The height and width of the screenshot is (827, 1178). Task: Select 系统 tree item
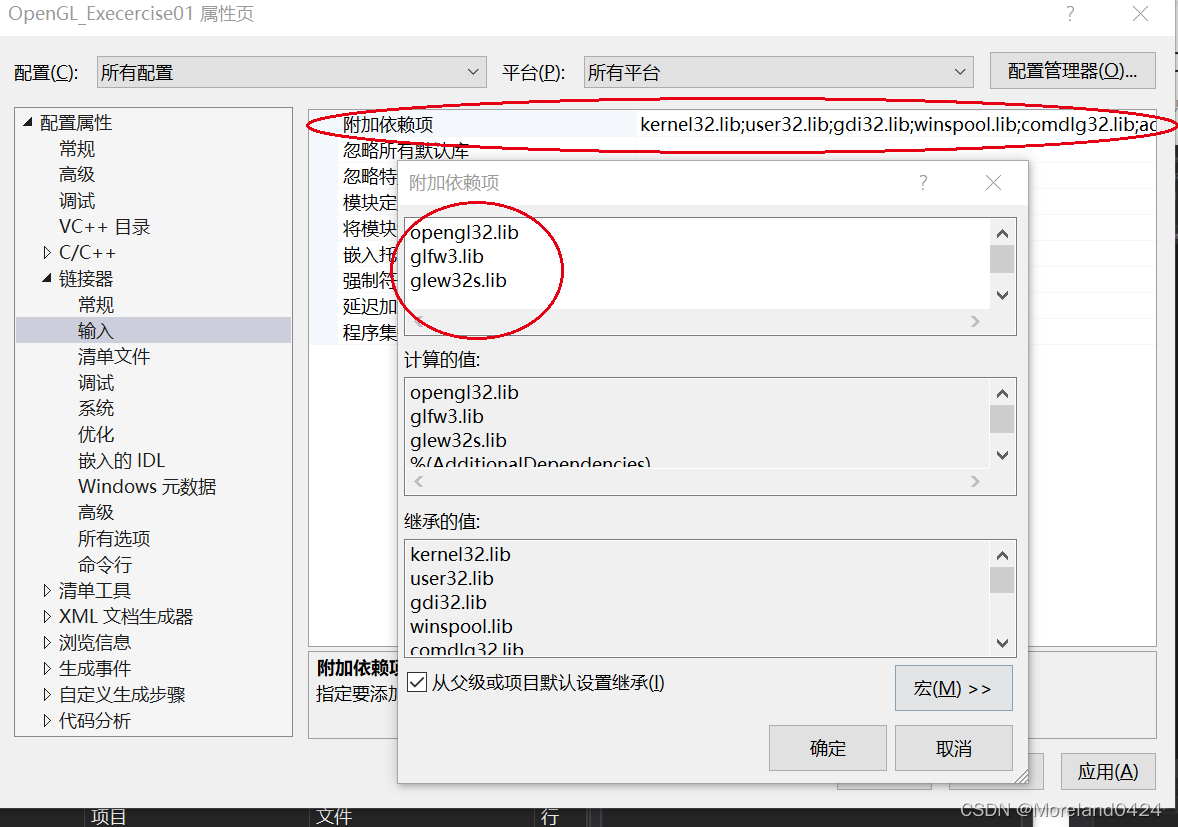[96, 408]
